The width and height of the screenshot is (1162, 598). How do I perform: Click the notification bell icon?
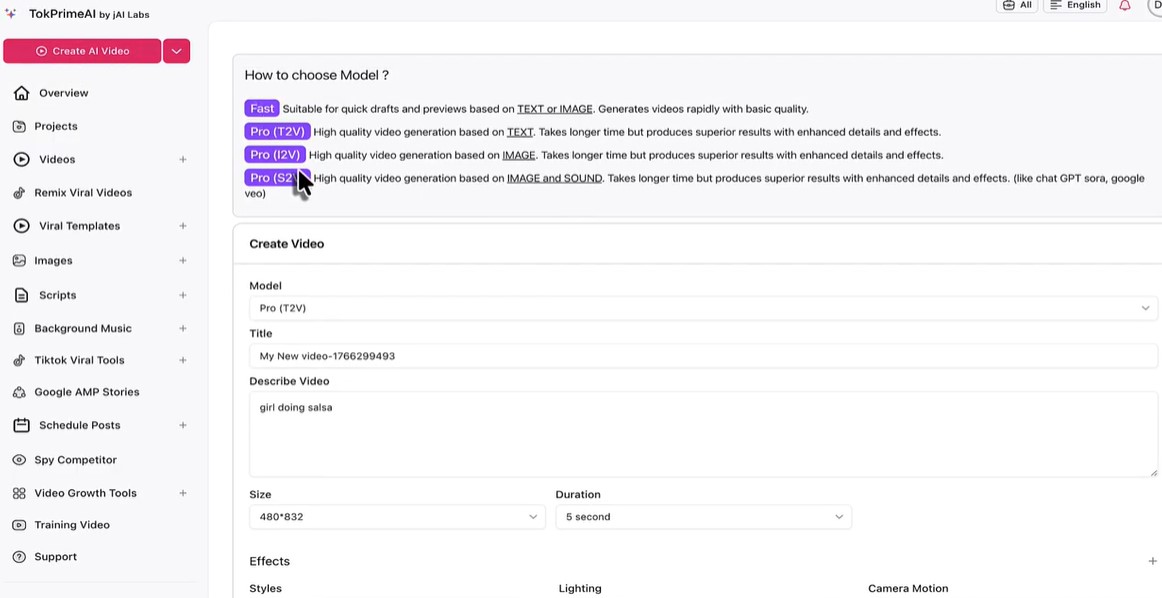click(1125, 5)
